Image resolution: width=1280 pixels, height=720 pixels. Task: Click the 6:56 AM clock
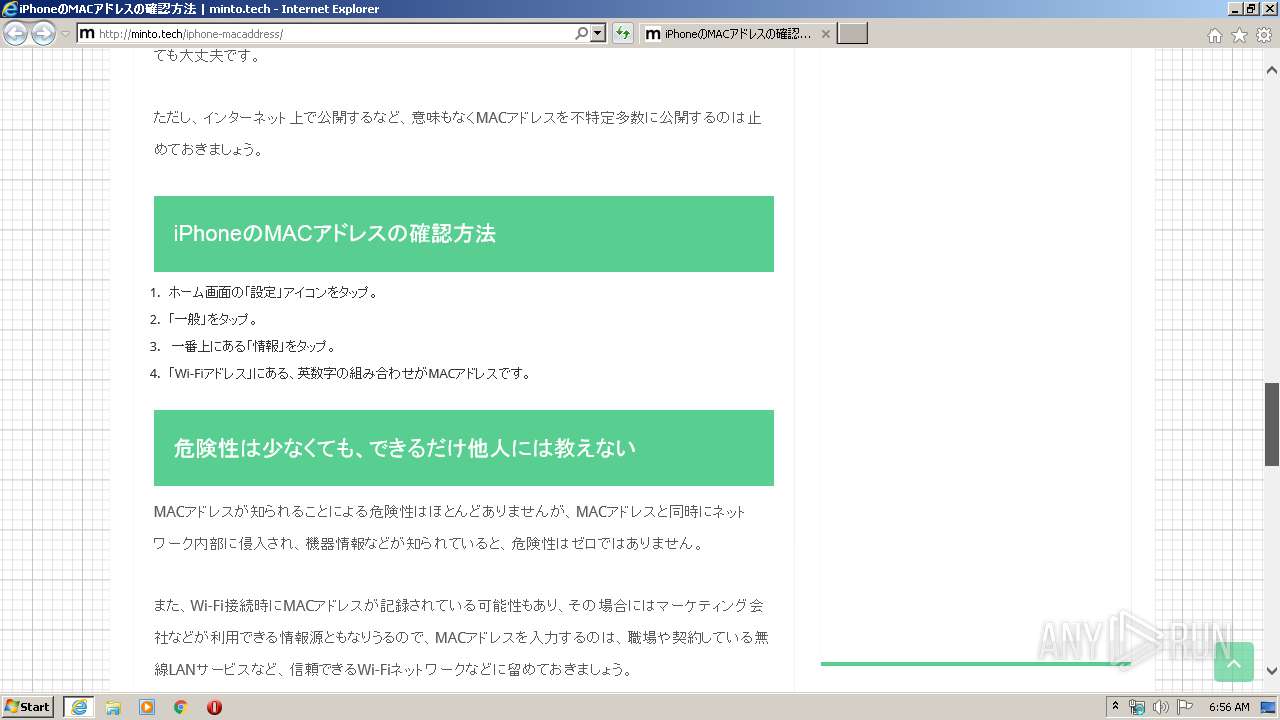point(1229,707)
